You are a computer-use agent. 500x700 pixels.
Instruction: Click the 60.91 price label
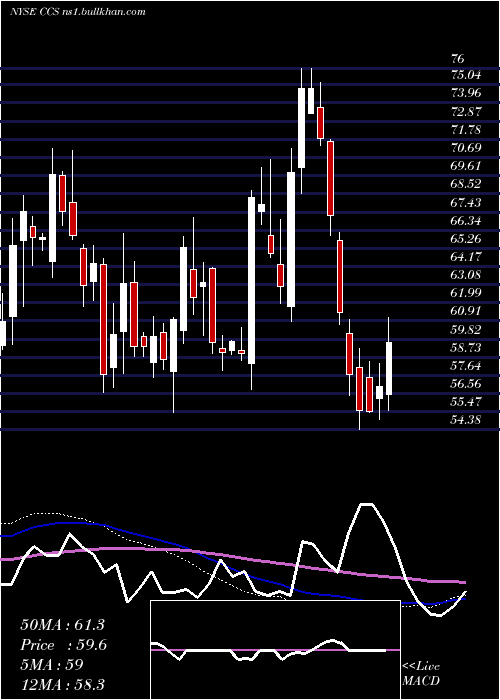pos(467,311)
